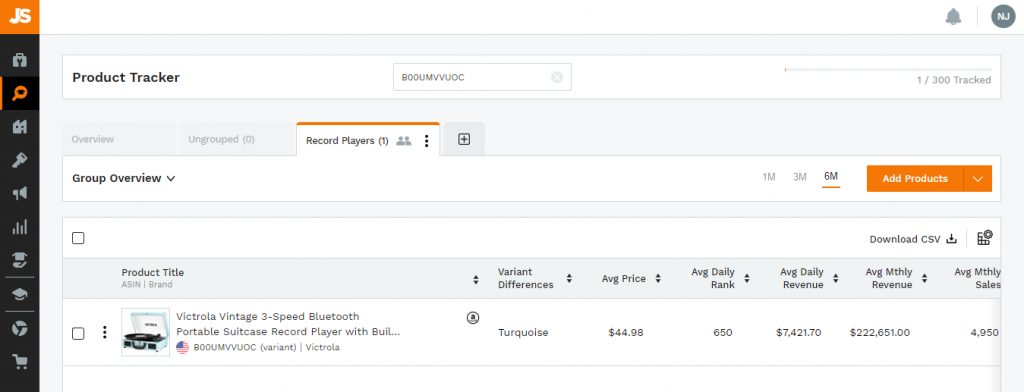This screenshot has height=392, width=1024.
Task: Click the Avg Mthly Sales column header
Action: point(977,278)
